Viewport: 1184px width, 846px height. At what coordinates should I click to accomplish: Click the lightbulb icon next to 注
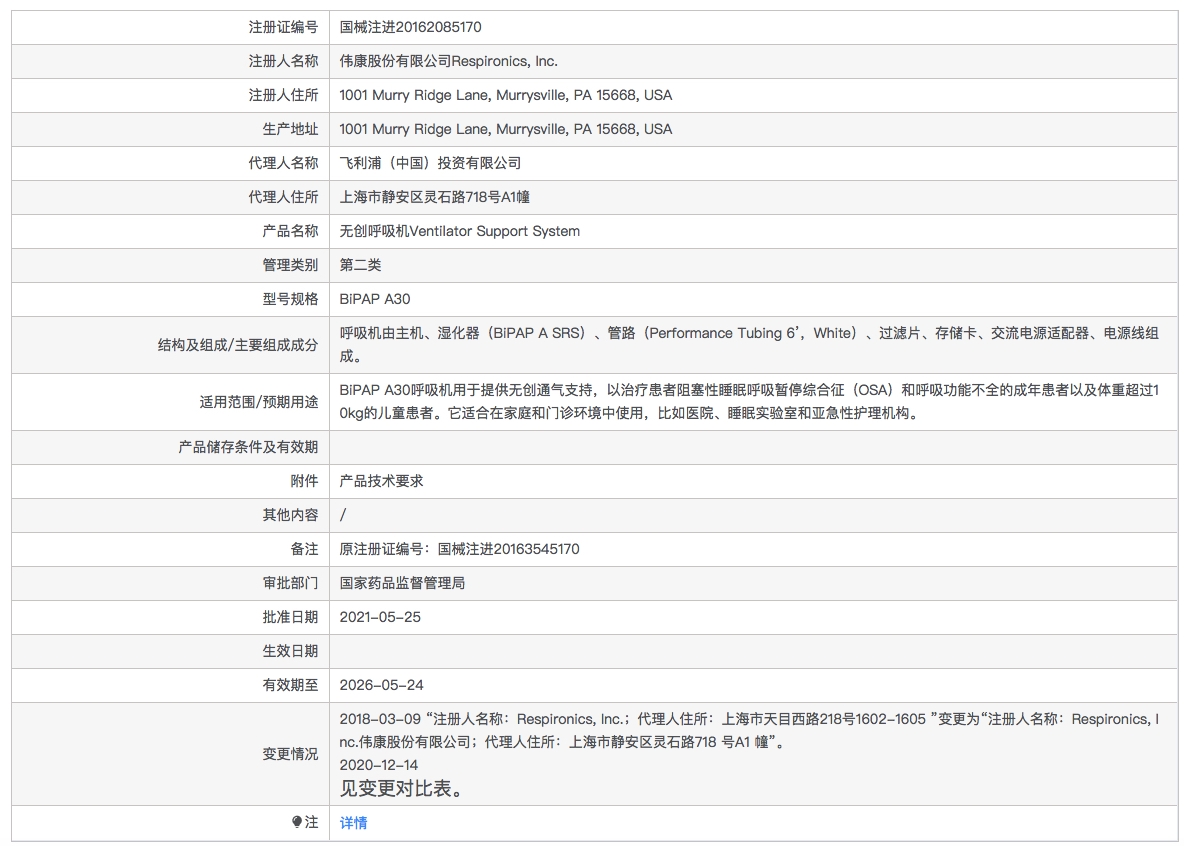(x=297, y=822)
